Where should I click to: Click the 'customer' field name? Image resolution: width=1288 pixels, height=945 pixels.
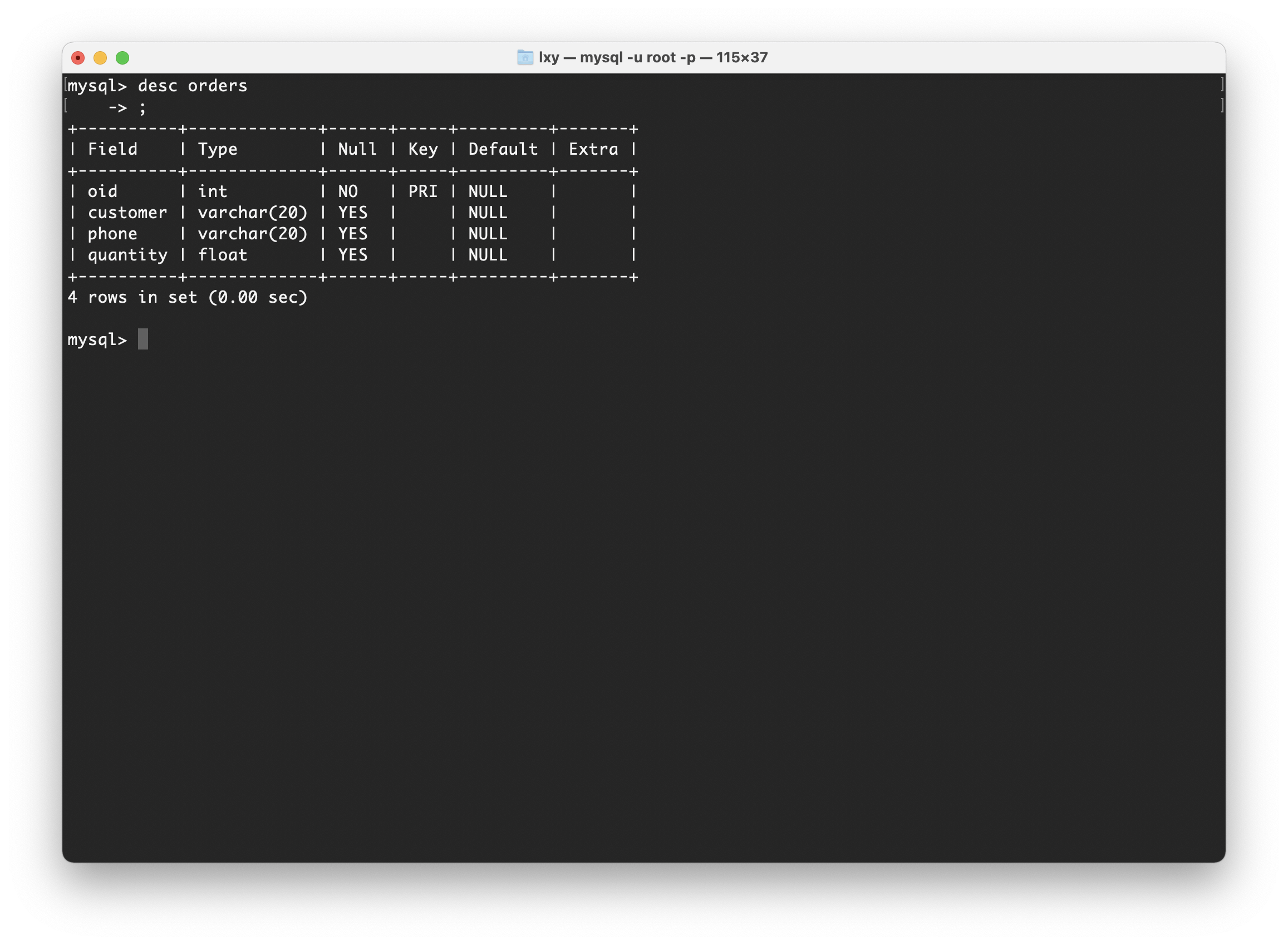(x=127, y=213)
